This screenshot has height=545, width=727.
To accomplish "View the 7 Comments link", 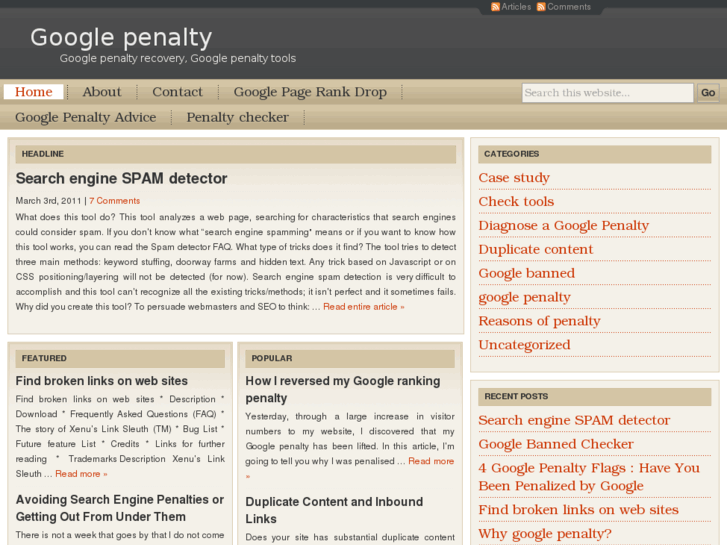I will (115, 201).
